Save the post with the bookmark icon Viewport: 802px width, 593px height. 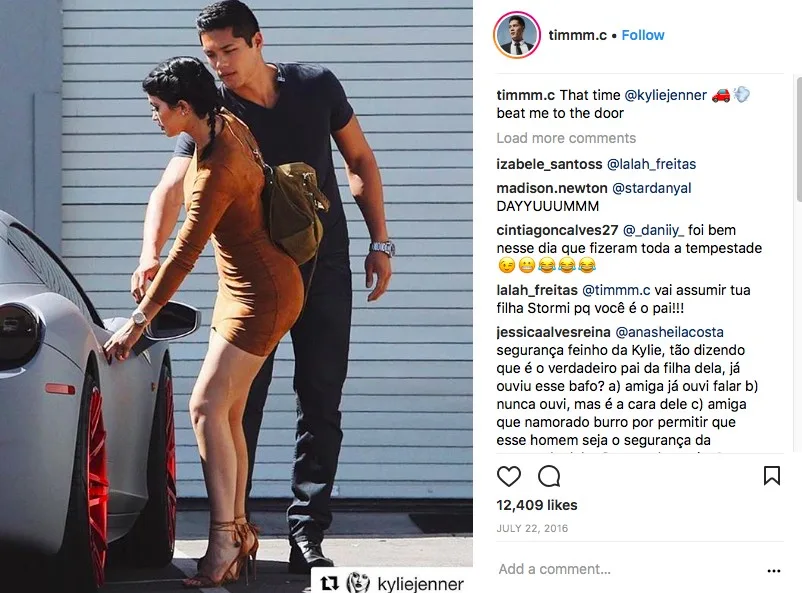tap(771, 476)
